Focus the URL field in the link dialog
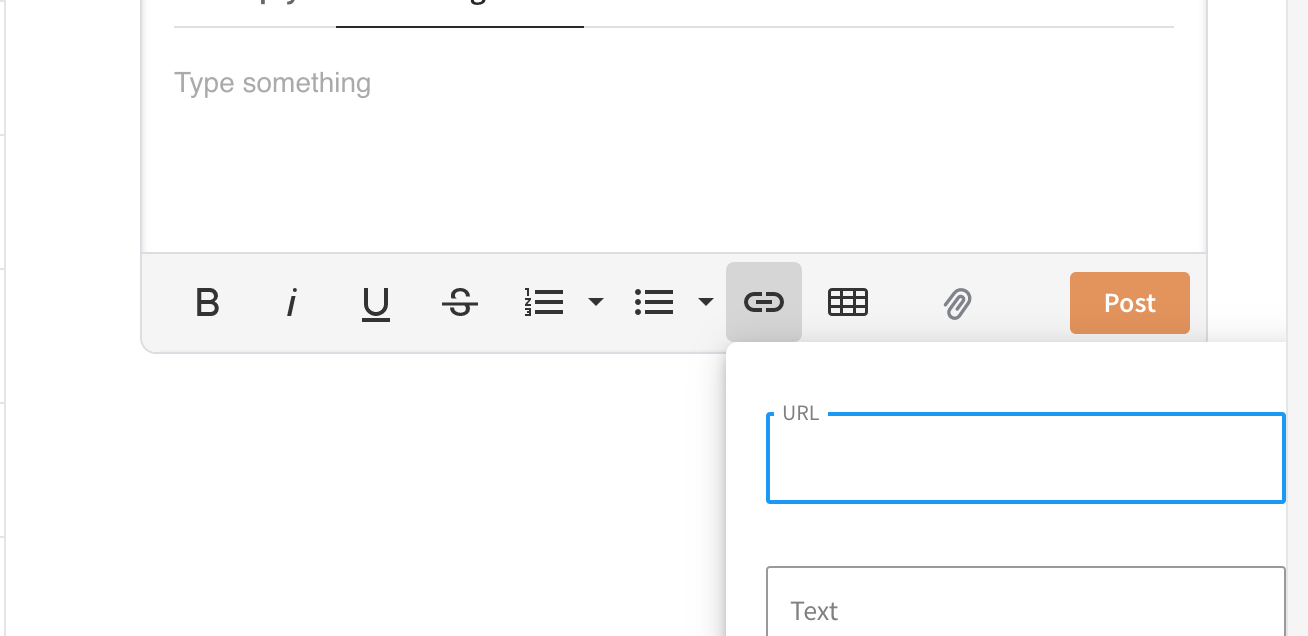The height and width of the screenshot is (636, 1308). (1025, 458)
